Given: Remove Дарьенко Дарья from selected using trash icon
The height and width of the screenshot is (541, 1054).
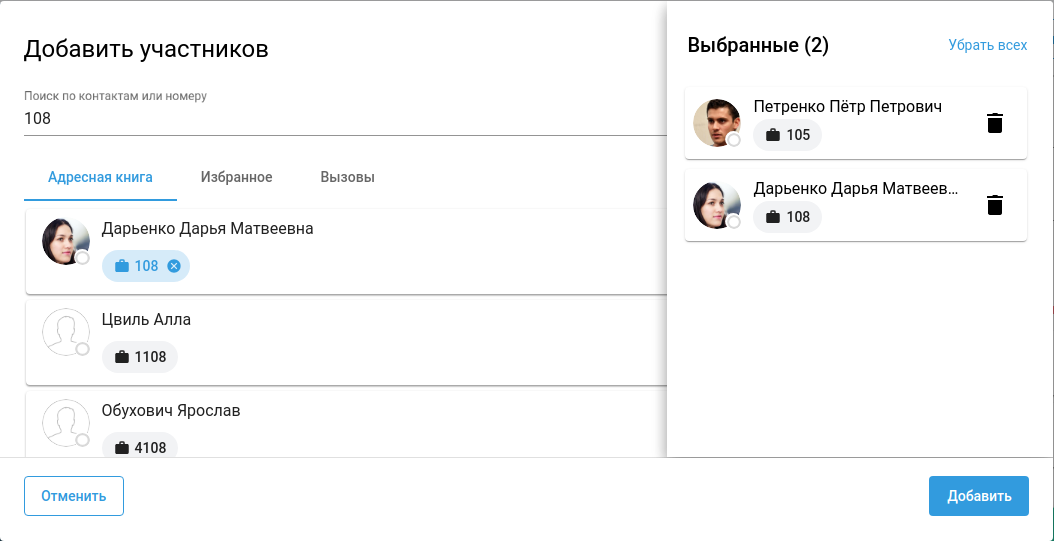Looking at the screenshot, I should coord(994,205).
